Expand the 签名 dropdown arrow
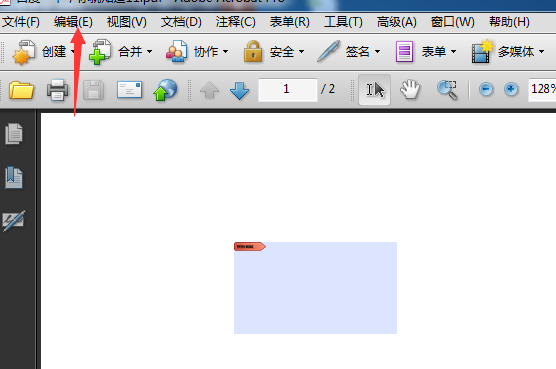Viewport: 556px width, 369px height. point(378,52)
